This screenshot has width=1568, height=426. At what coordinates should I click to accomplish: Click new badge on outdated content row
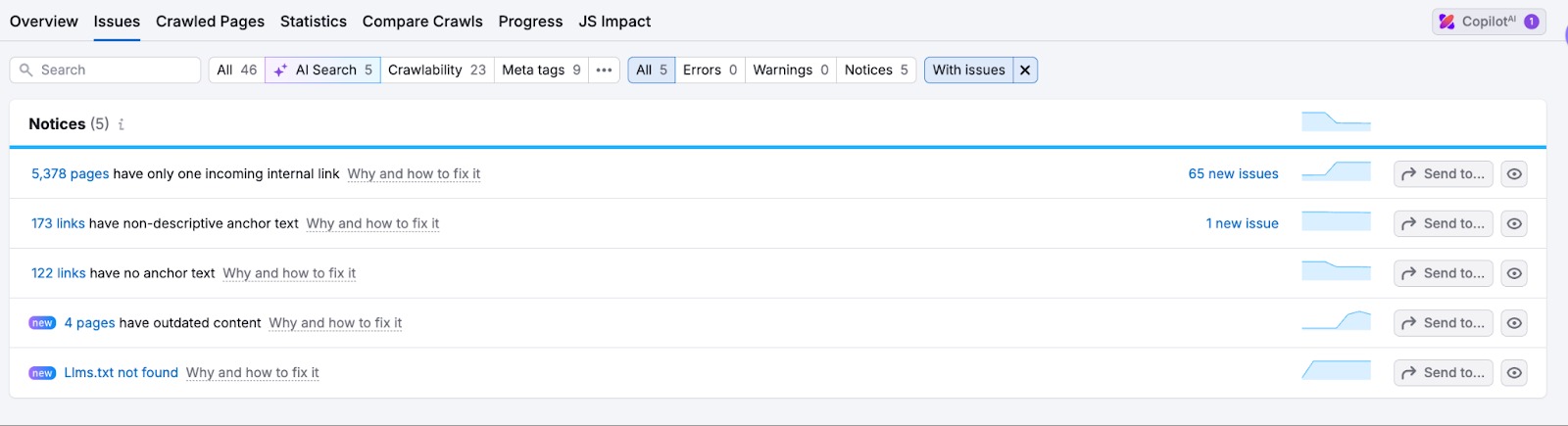pyautogui.click(x=42, y=323)
